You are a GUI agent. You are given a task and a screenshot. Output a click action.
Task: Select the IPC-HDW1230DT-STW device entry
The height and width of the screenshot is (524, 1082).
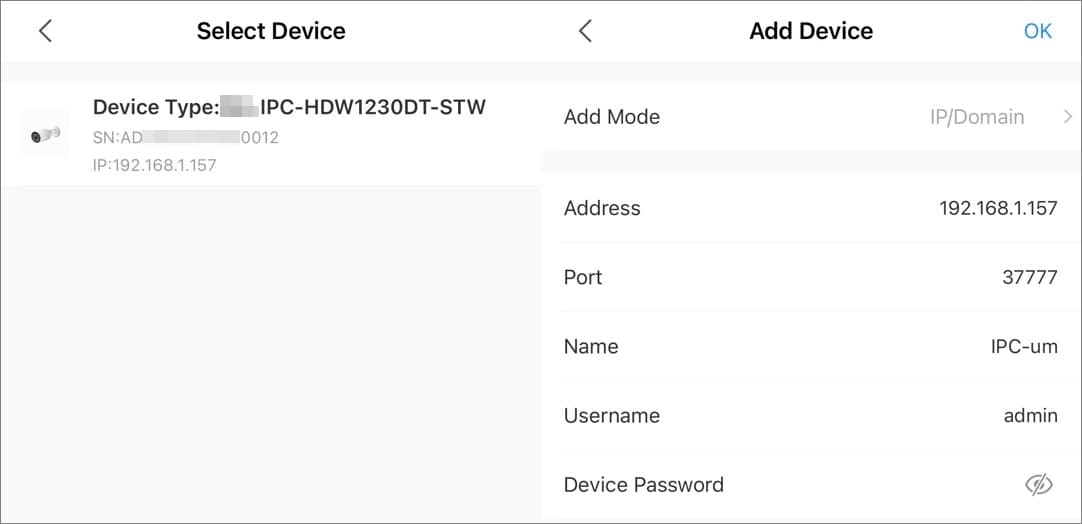pyautogui.click(x=270, y=134)
